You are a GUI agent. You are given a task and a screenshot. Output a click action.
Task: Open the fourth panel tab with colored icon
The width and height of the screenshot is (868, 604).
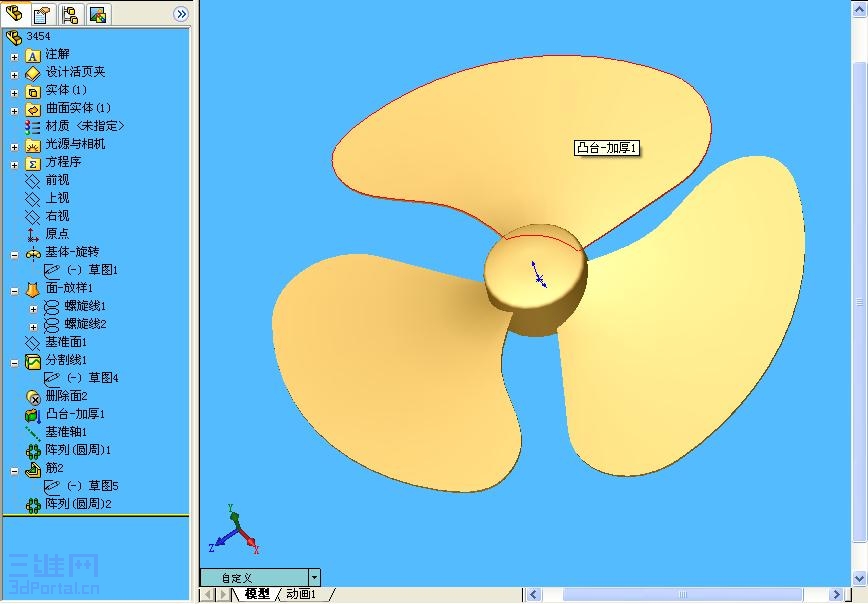(98, 14)
